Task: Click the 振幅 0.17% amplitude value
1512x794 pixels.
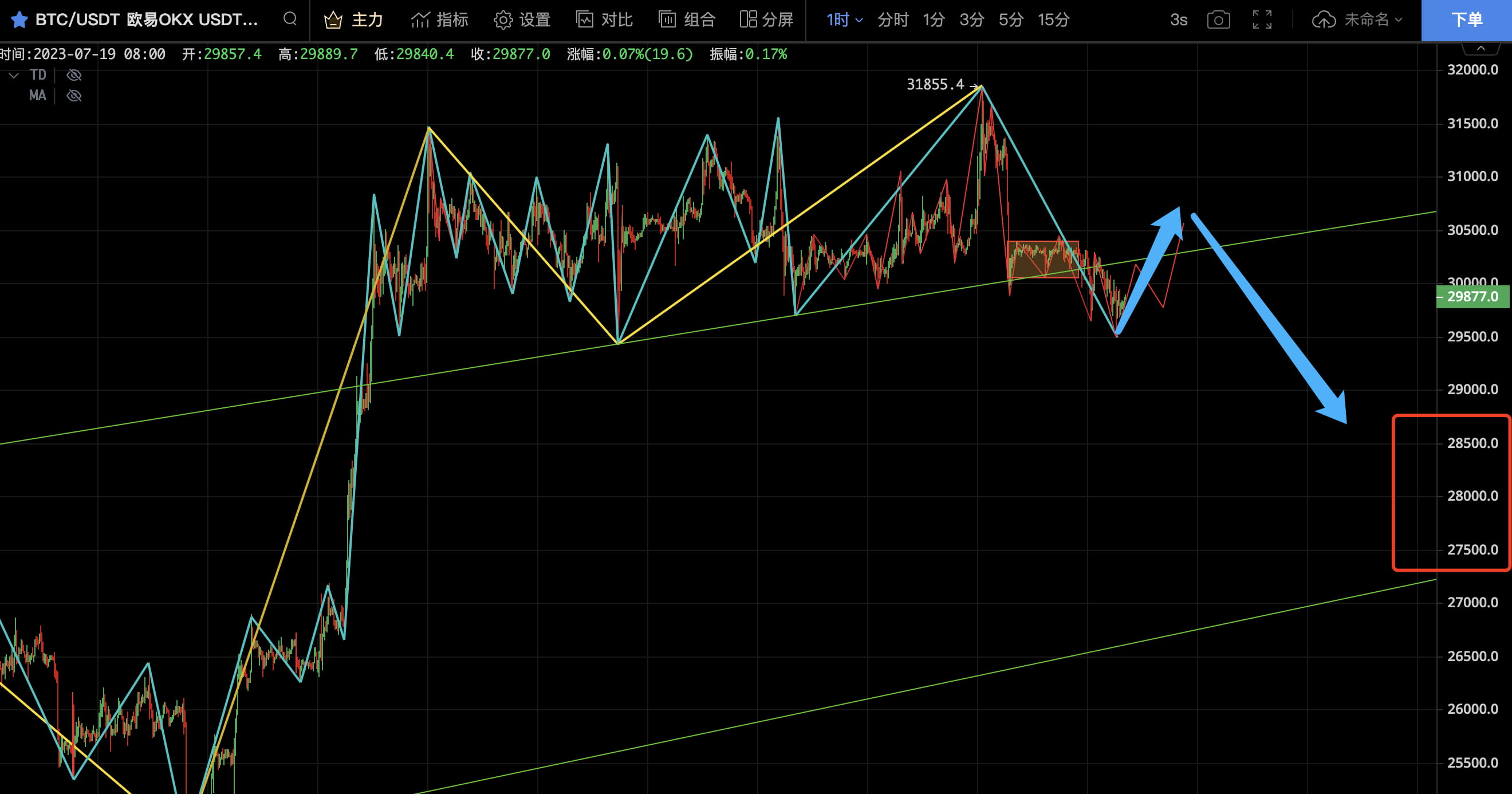Action: point(749,54)
